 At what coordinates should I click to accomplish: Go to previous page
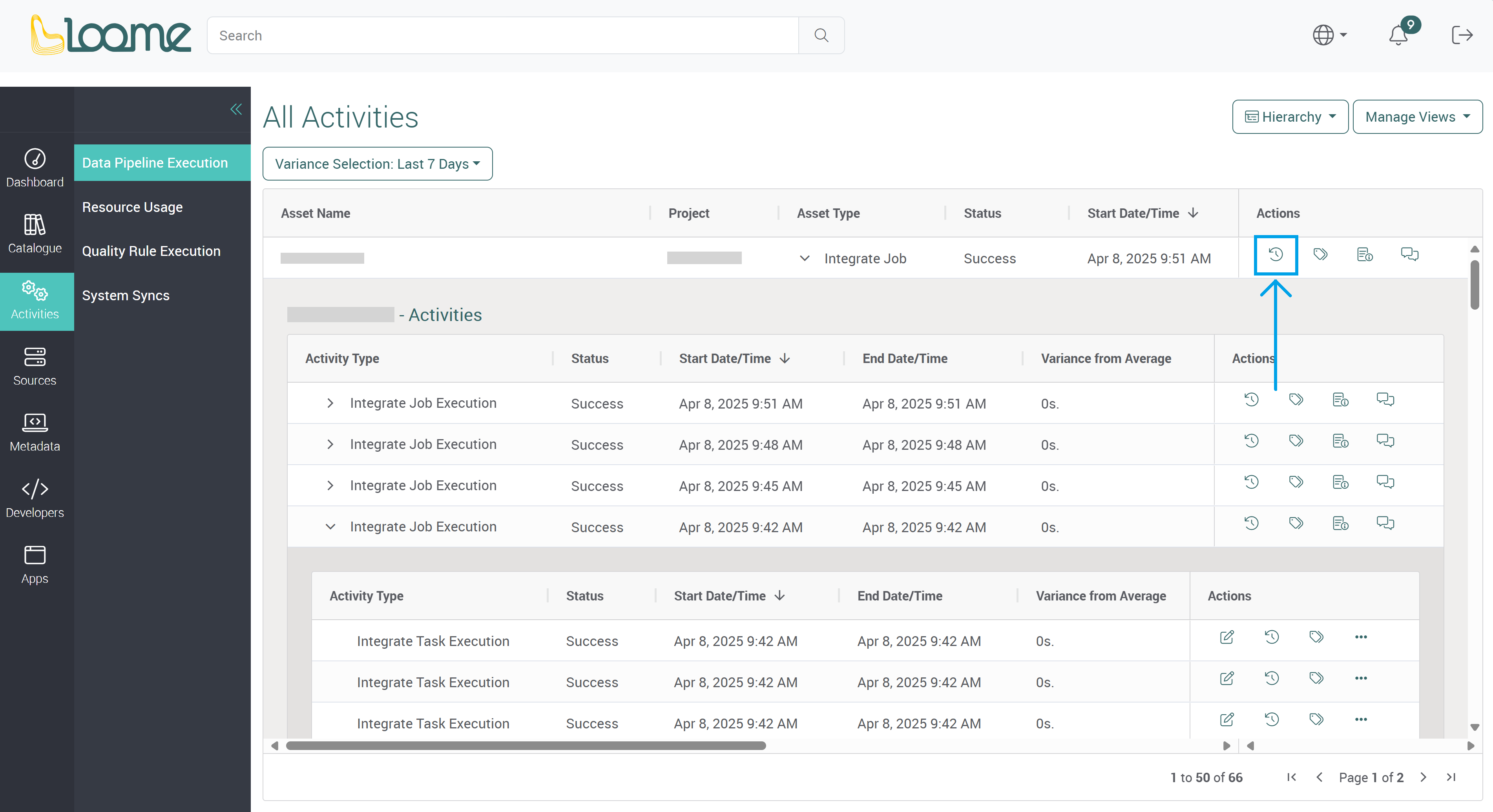click(x=1319, y=777)
